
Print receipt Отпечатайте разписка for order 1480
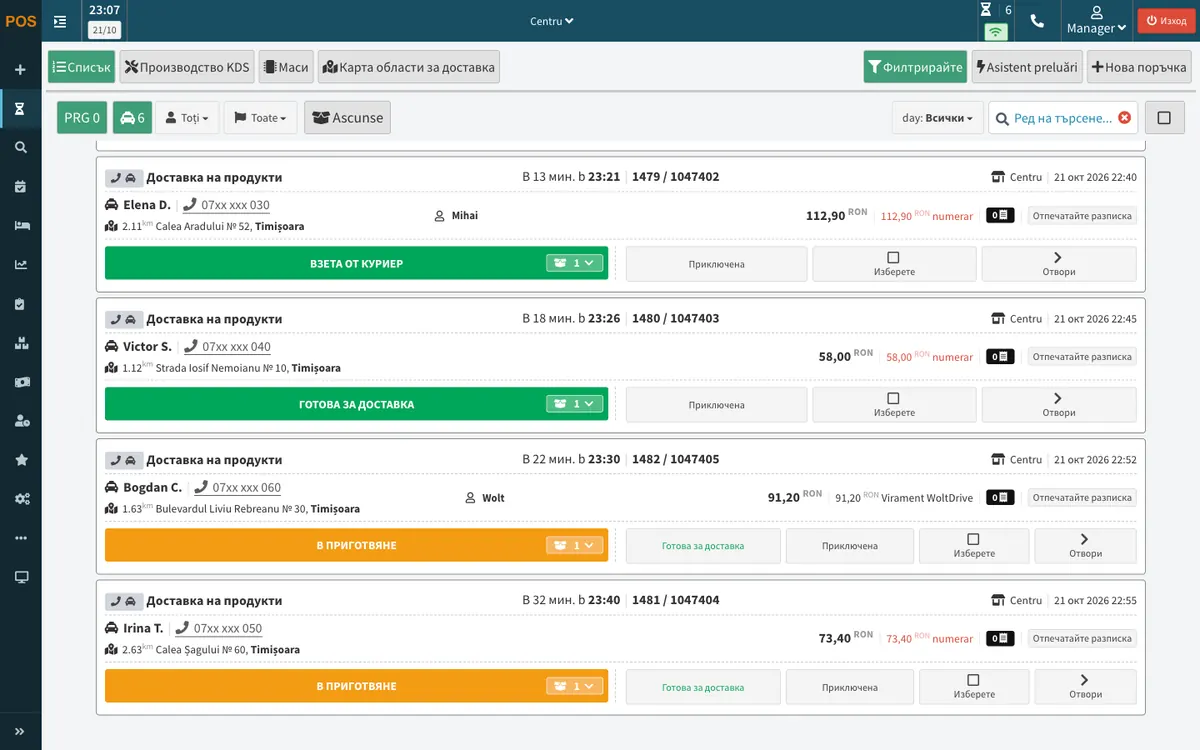[x=1082, y=356]
